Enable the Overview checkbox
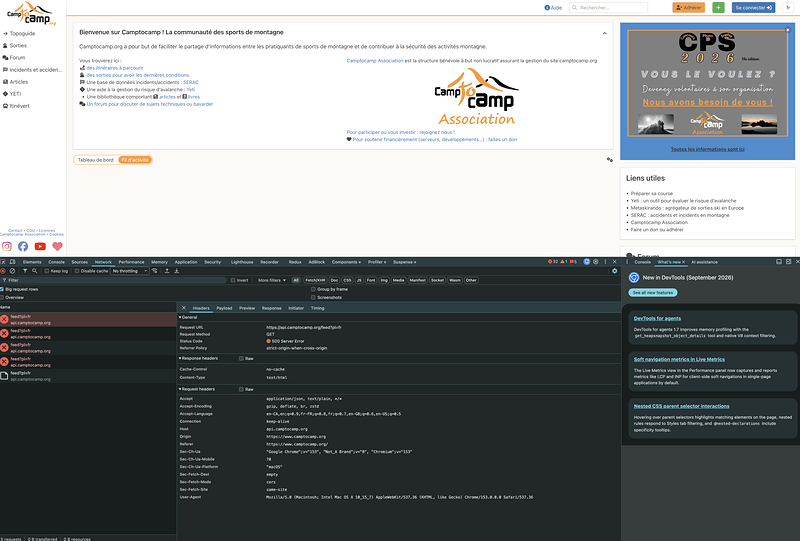The image size is (800, 541). click(x=2, y=297)
